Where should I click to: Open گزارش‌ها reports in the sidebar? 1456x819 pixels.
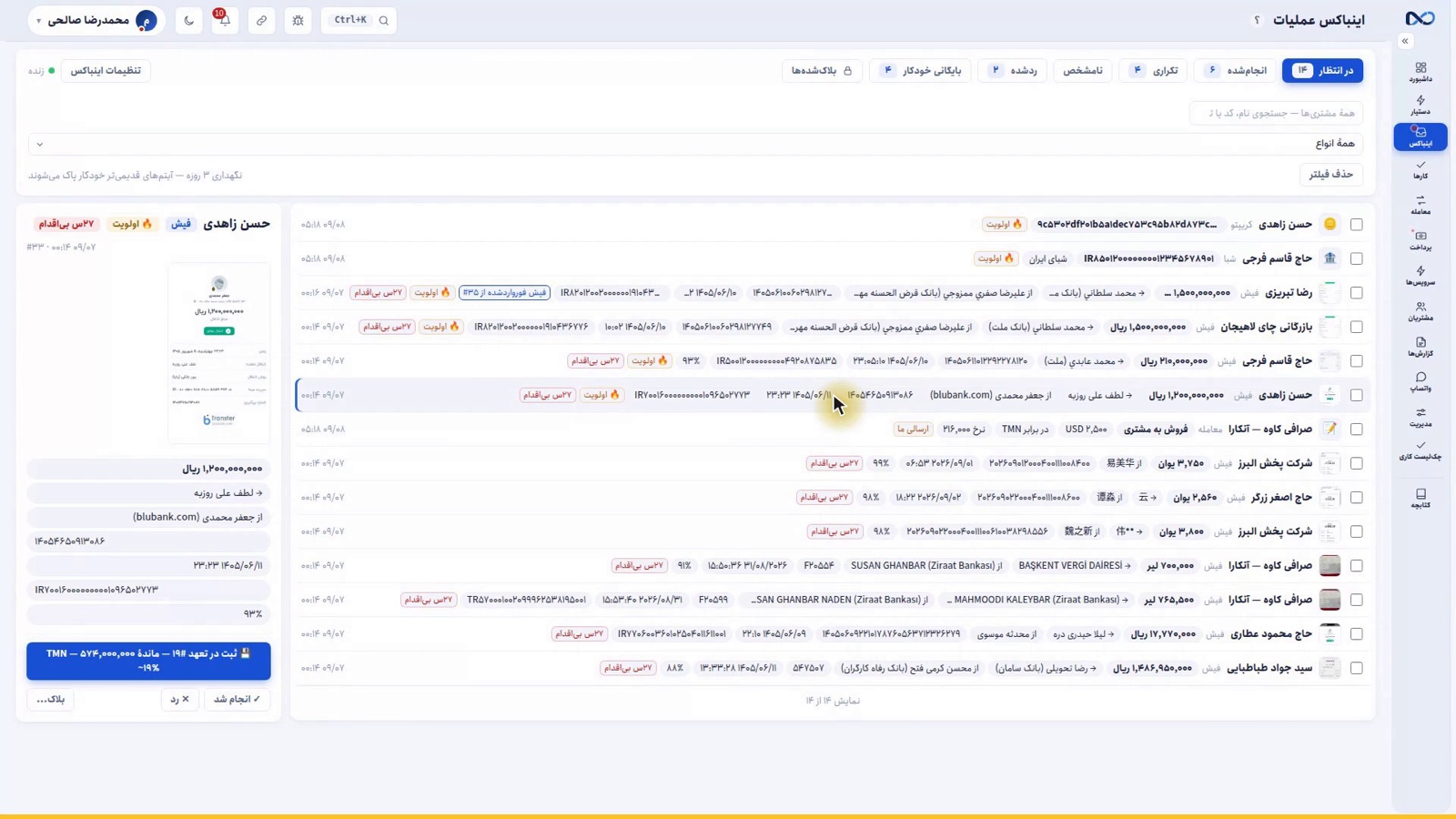pos(1420,347)
